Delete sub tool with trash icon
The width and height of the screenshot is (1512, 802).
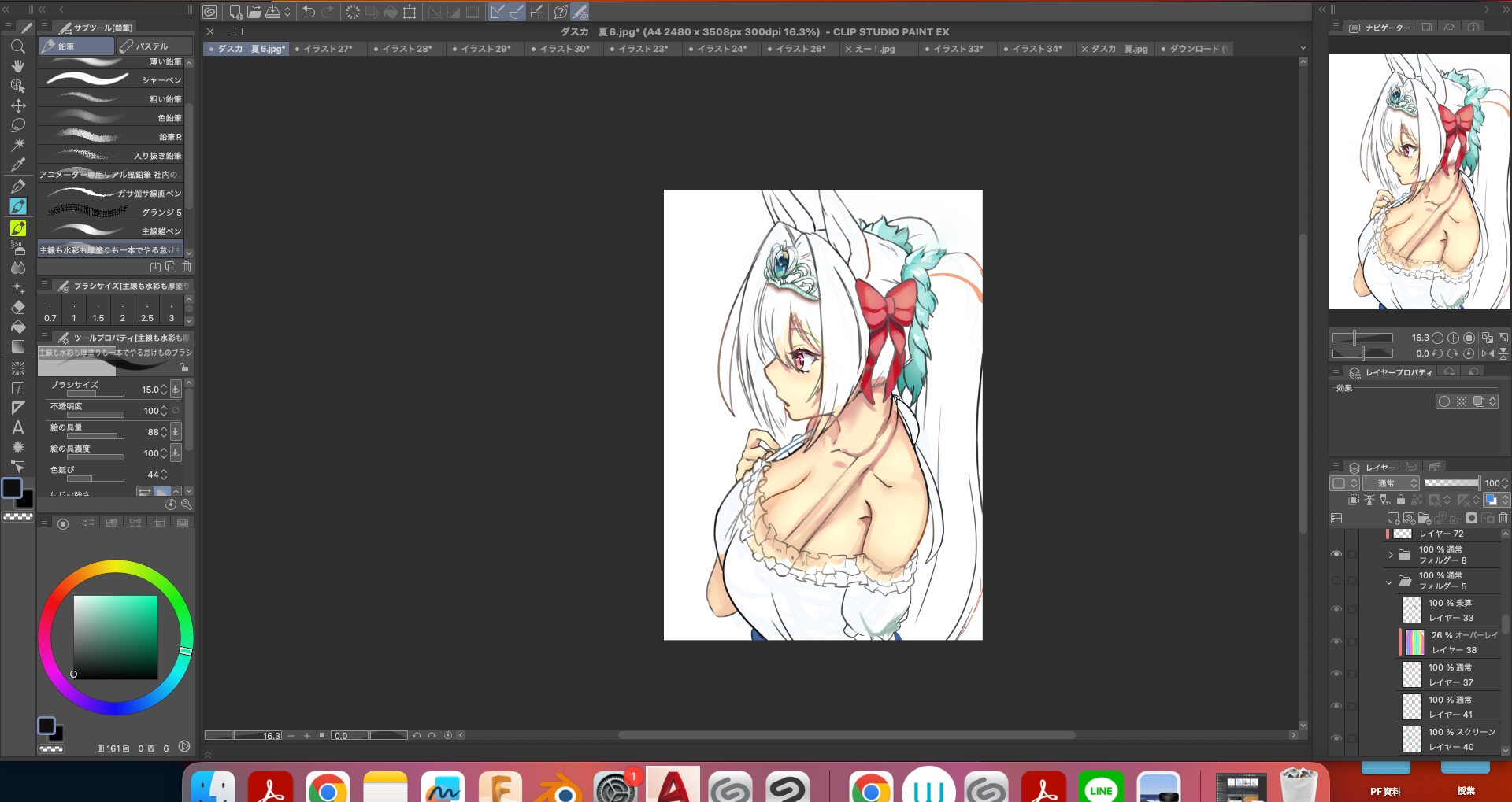(187, 268)
